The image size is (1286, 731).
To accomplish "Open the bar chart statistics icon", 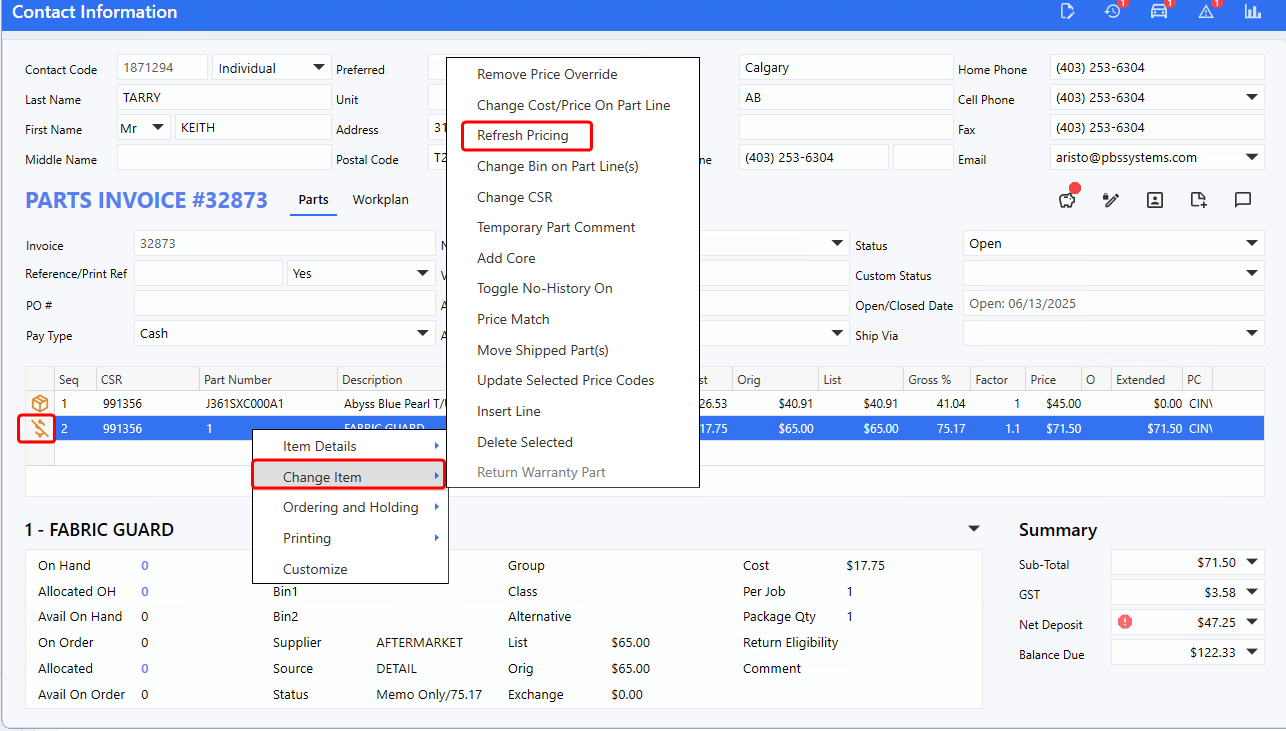I will click(1252, 11).
